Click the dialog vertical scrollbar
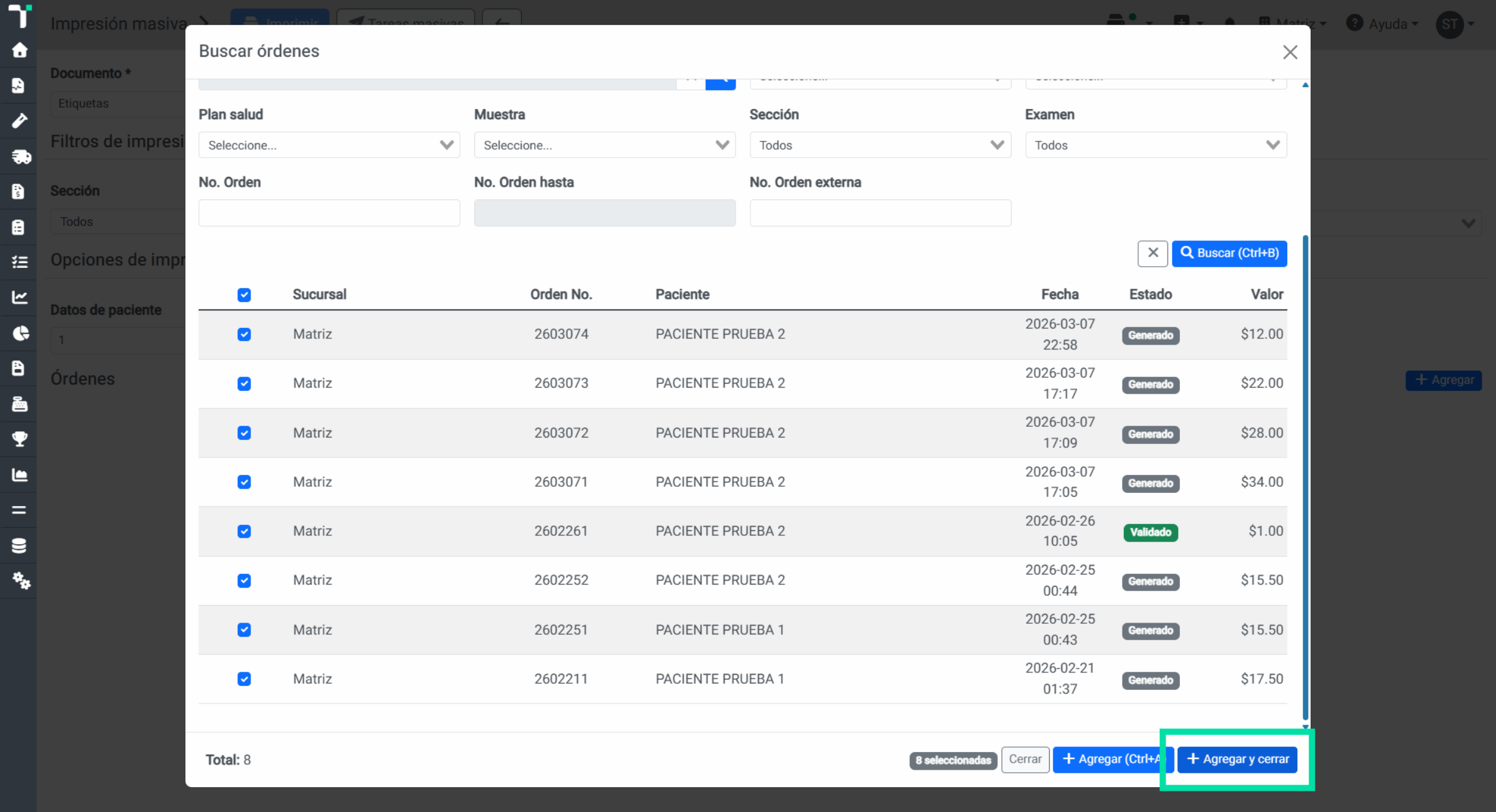The image size is (1496, 812). [1305, 477]
